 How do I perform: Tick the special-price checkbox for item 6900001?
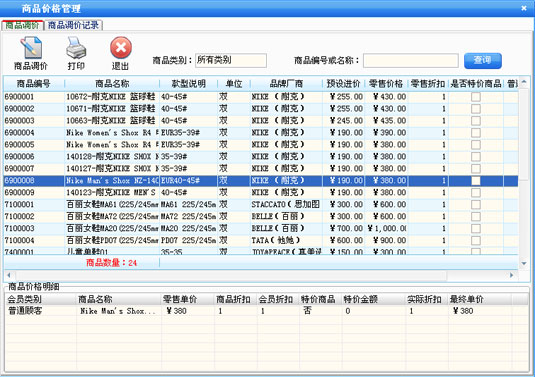pos(476,97)
